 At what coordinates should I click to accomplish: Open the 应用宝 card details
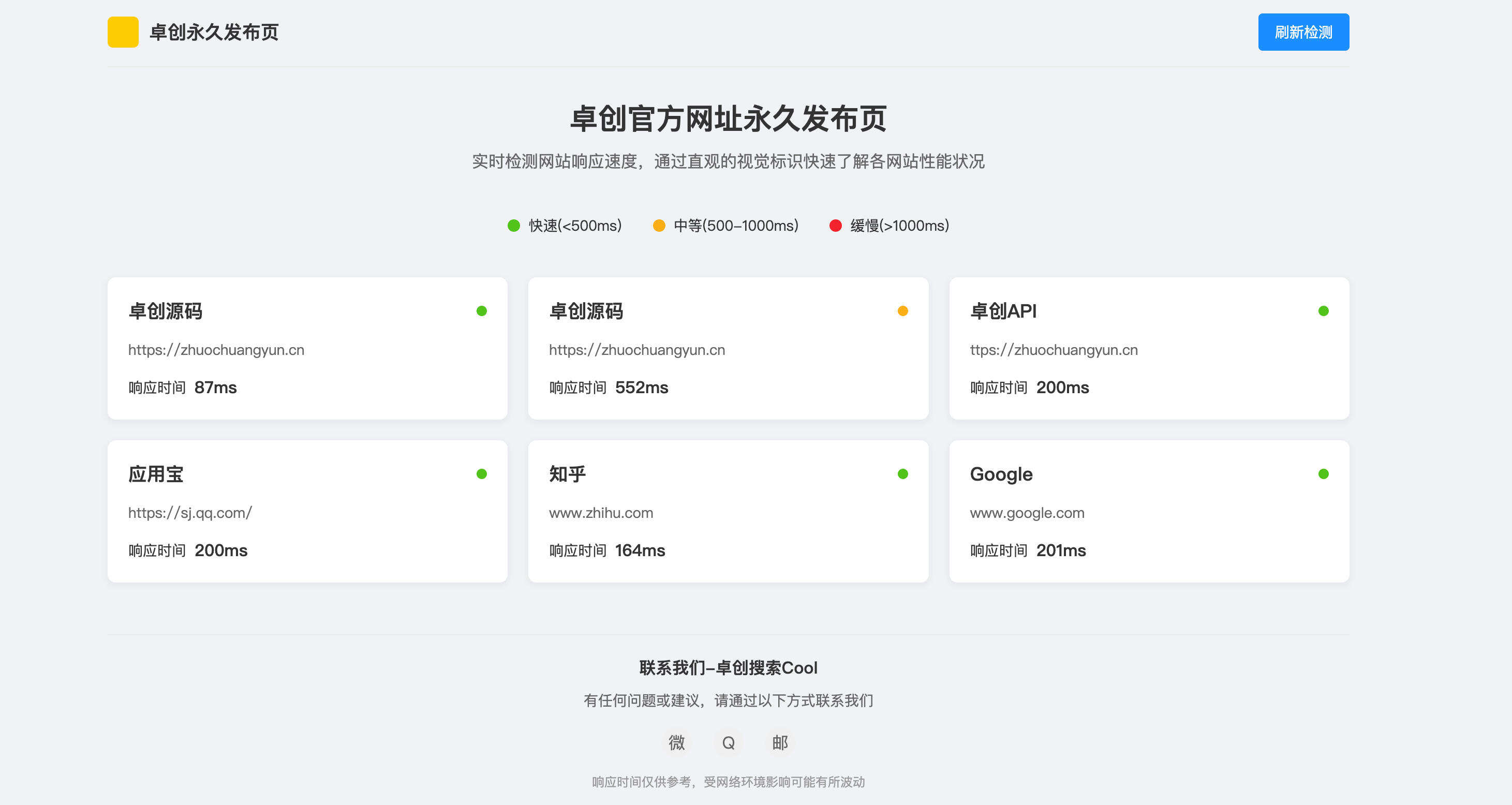pos(308,511)
